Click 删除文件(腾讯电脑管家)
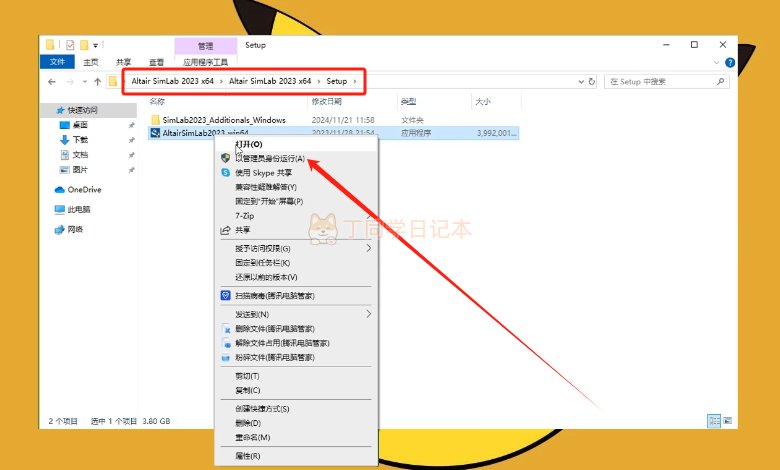 point(275,329)
